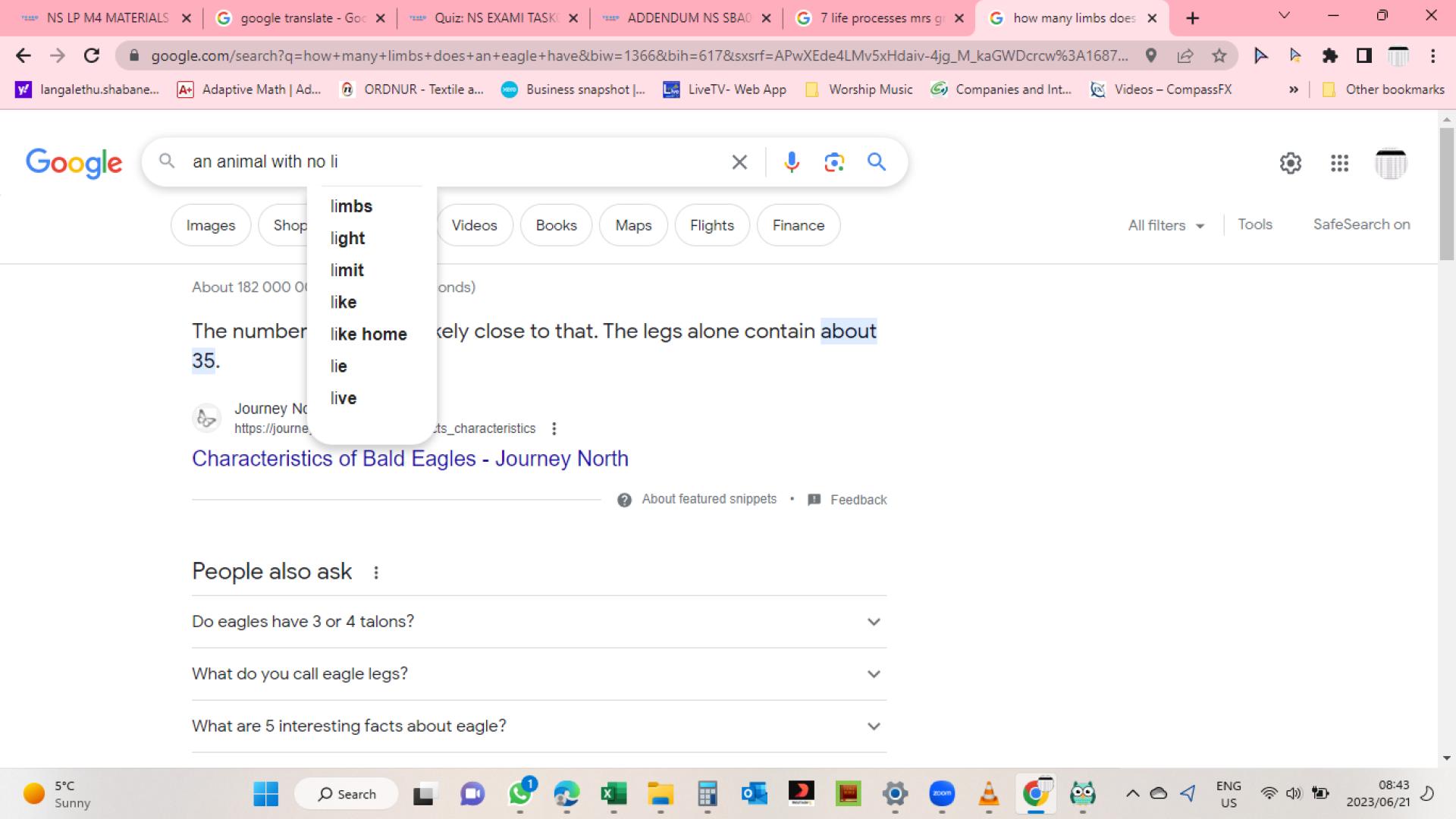Filter results by Videos

pyautogui.click(x=475, y=225)
